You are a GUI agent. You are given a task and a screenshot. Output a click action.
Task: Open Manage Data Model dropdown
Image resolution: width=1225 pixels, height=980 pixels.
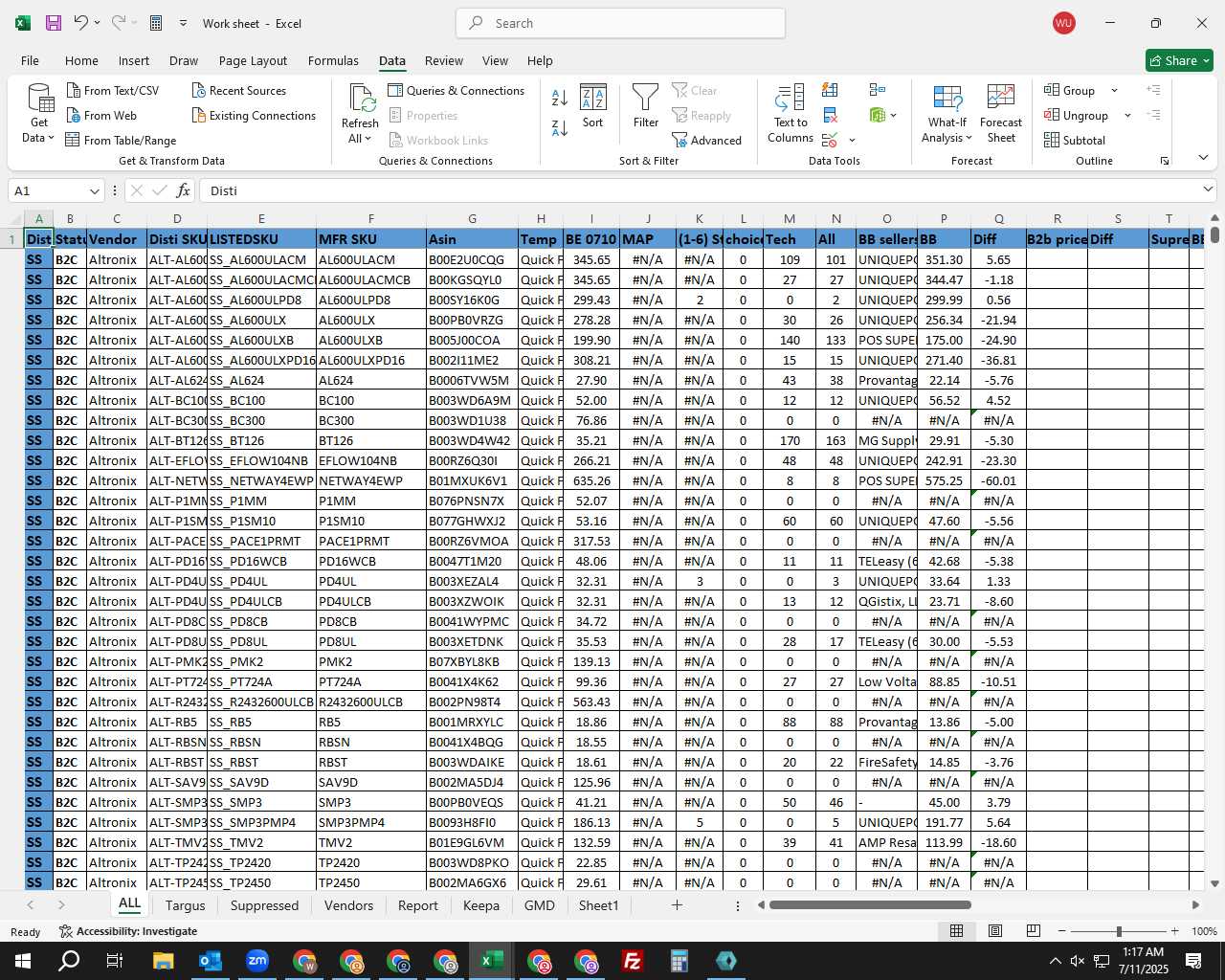pyautogui.click(x=883, y=116)
